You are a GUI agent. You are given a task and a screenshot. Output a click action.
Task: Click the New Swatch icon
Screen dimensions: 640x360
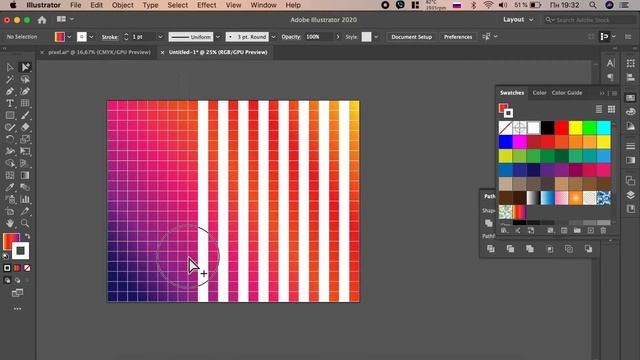590,231
